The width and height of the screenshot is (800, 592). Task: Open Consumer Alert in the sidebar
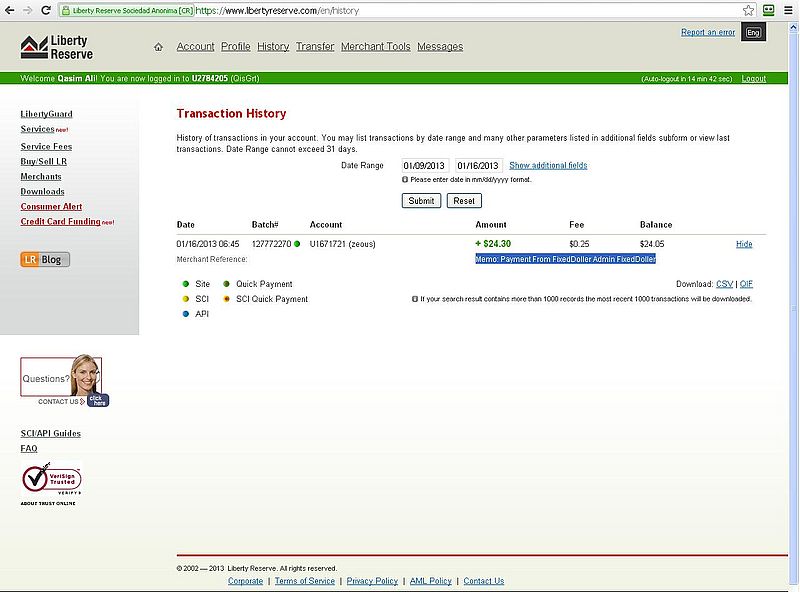pos(51,206)
